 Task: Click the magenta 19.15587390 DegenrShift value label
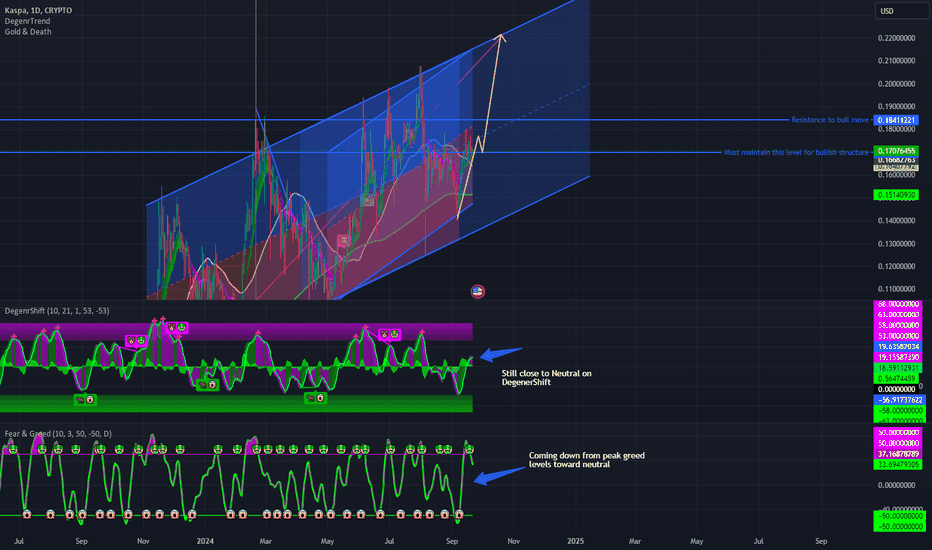(899, 357)
